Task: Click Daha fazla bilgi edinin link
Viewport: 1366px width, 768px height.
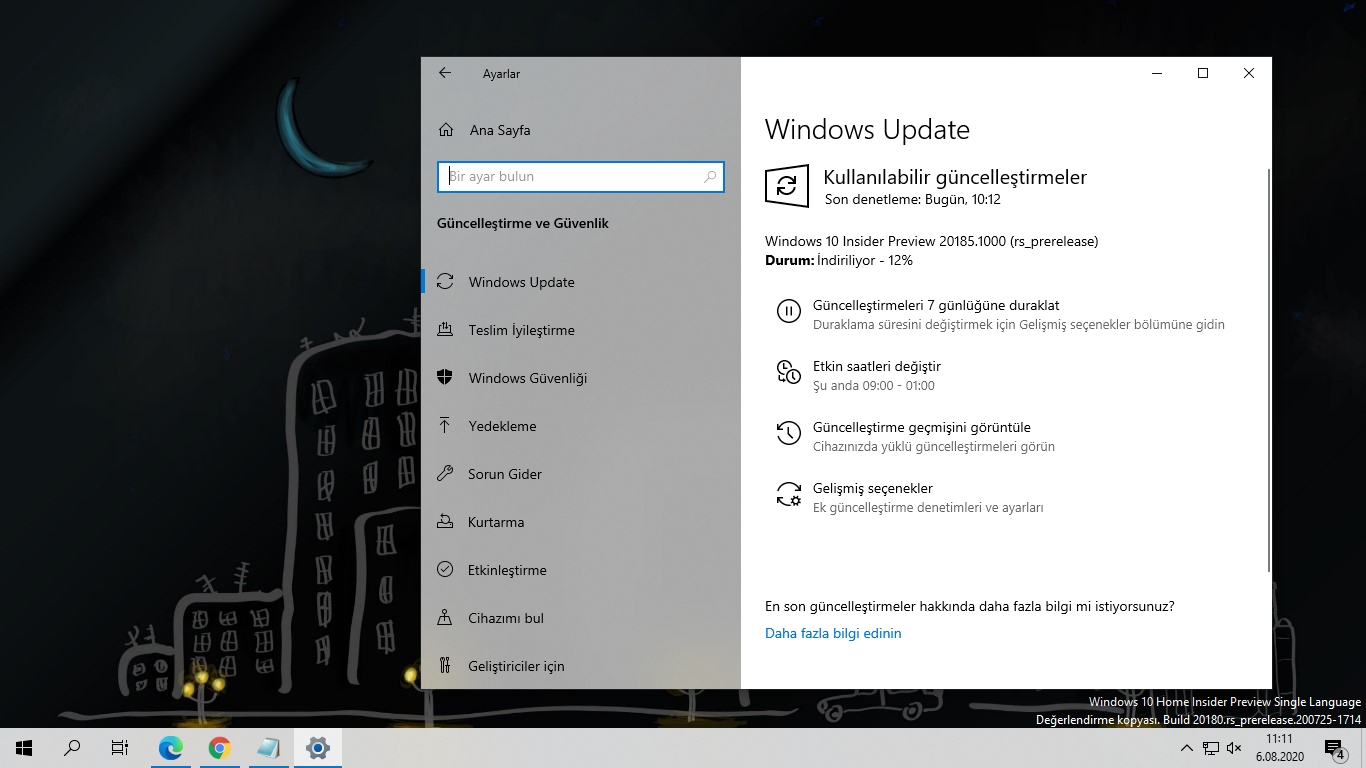Action: point(833,633)
